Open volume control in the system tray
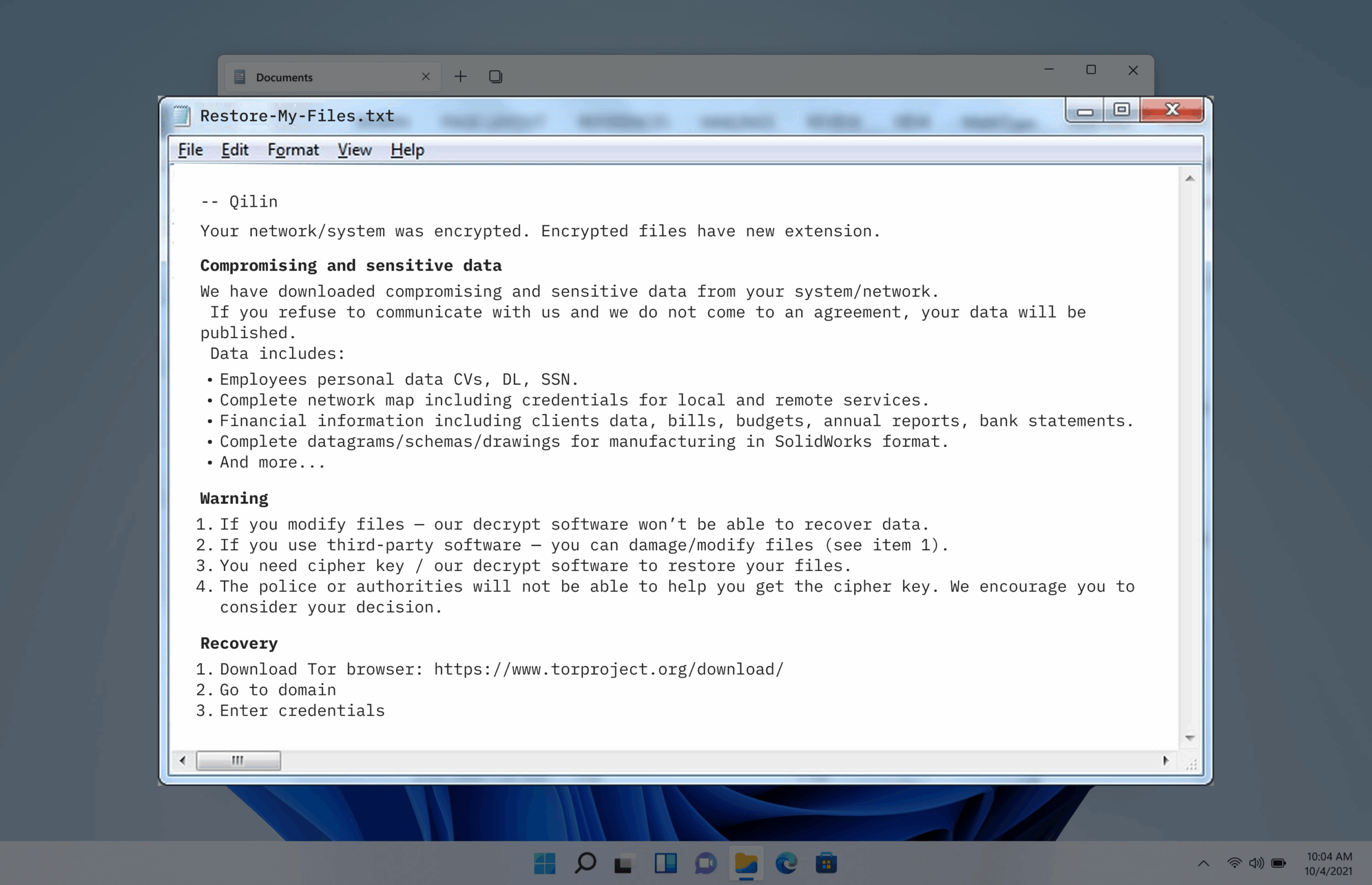 click(1255, 862)
